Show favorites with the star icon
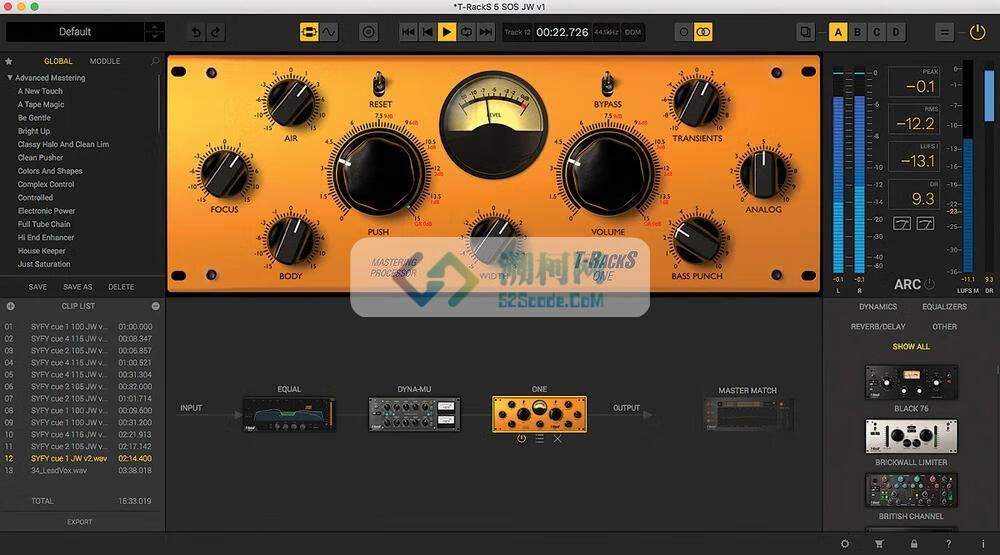Viewport: 1000px width, 555px height. 9,61
